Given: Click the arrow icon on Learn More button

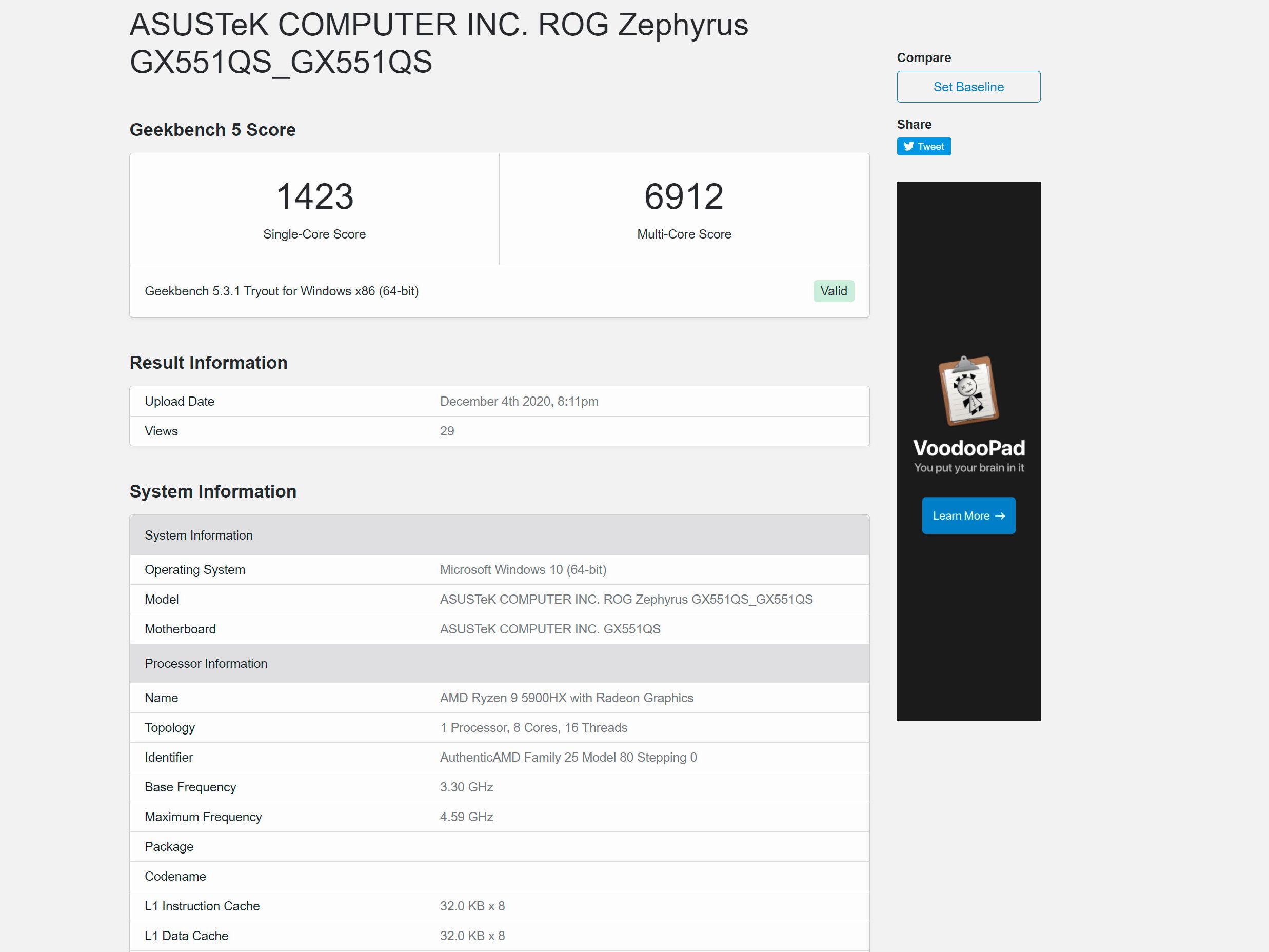Looking at the screenshot, I should pyautogui.click(x=1001, y=515).
